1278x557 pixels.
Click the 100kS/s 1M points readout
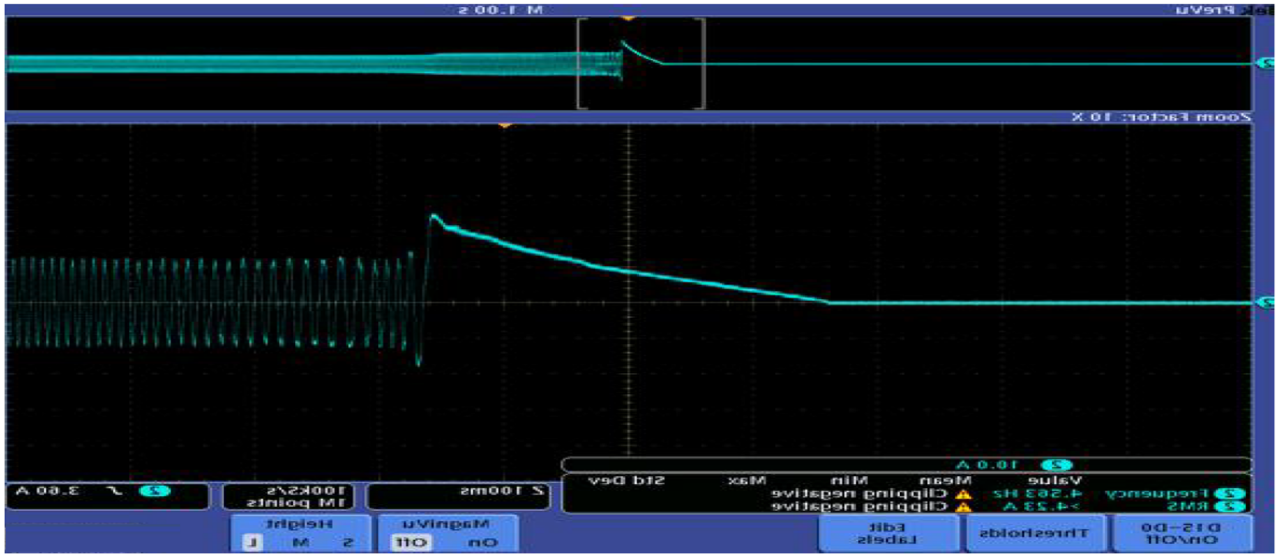tap(287, 496)
